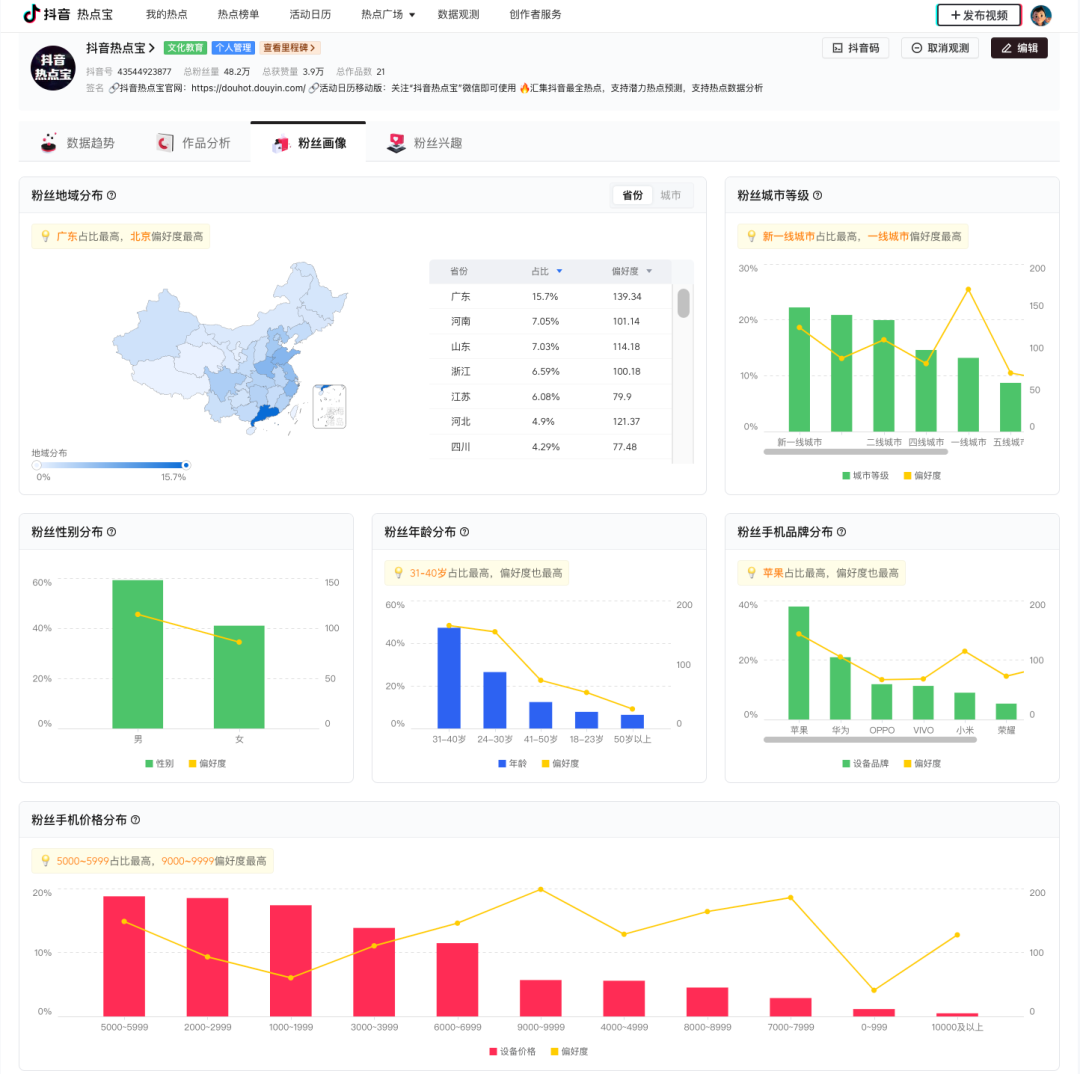This screenshot has width=1080, height=1074.
Task: Toggle 偏好度 legend in age chart
Action: coord(561,763)
